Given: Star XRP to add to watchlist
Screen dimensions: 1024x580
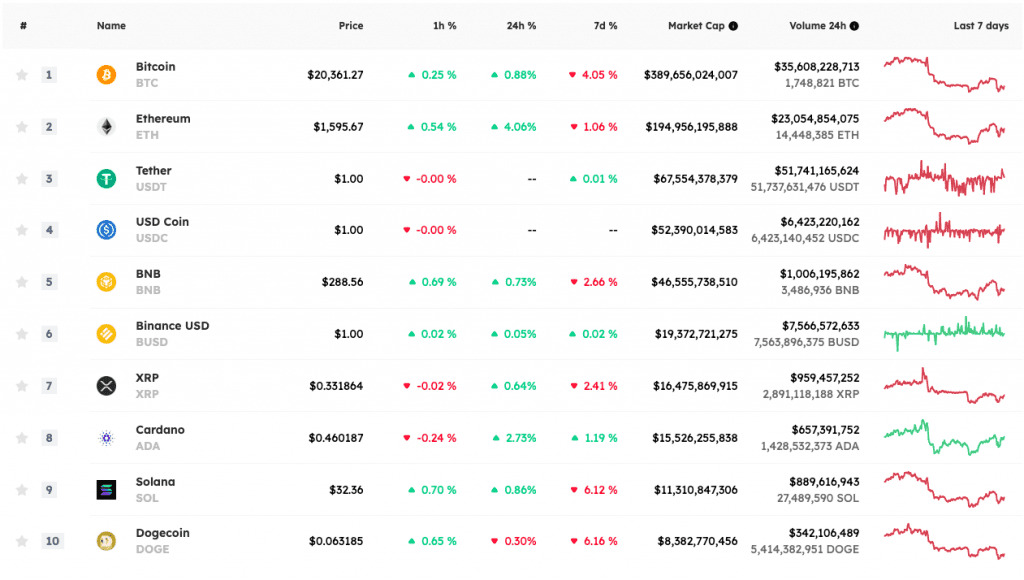Looking at the screenshot, I should [22, 386].
